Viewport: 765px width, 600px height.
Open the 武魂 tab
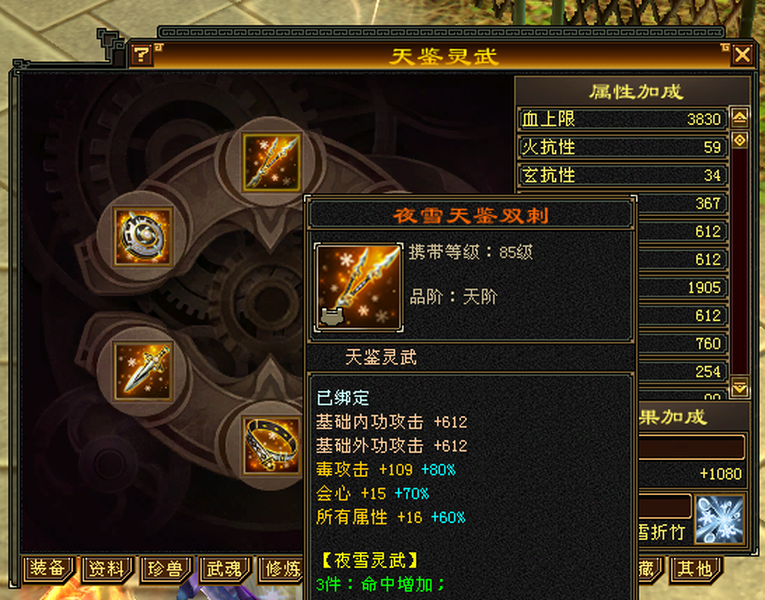[x=225, y=569]
